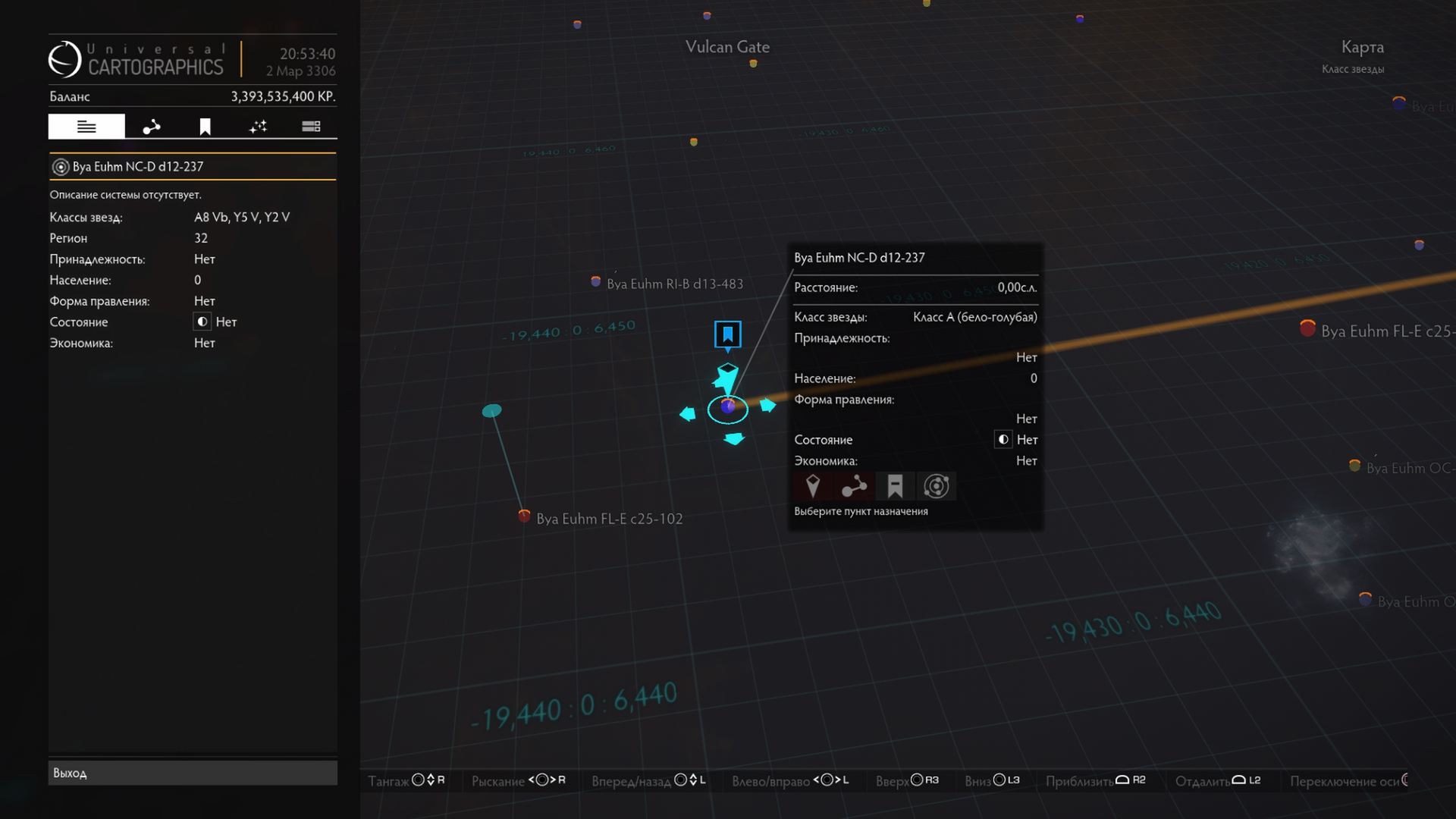
Task: Click the Переключение оси control hint
Action: point(1349,780)
